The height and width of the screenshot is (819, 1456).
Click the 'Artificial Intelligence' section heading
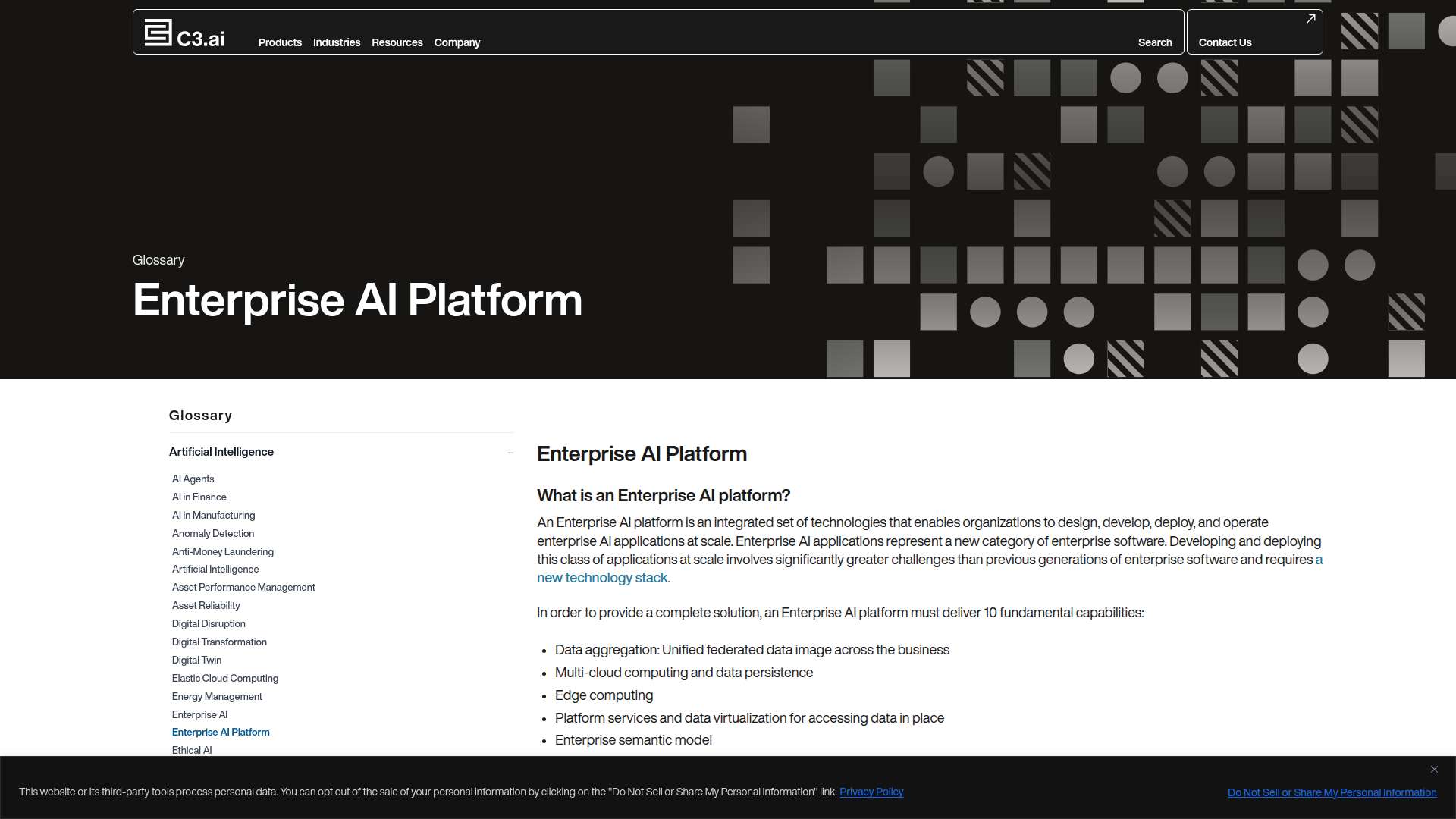[221, 452]
